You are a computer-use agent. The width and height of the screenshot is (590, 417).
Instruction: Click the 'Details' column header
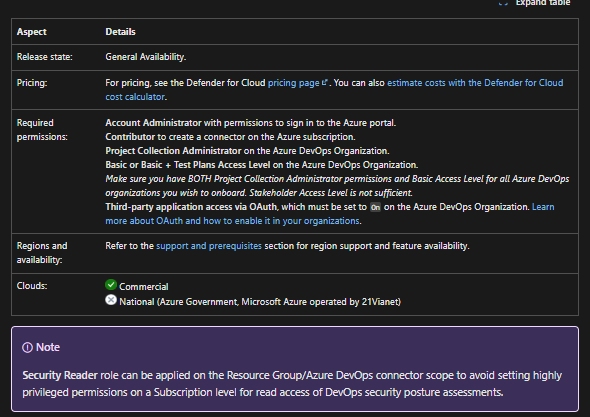tap(120, 32)
